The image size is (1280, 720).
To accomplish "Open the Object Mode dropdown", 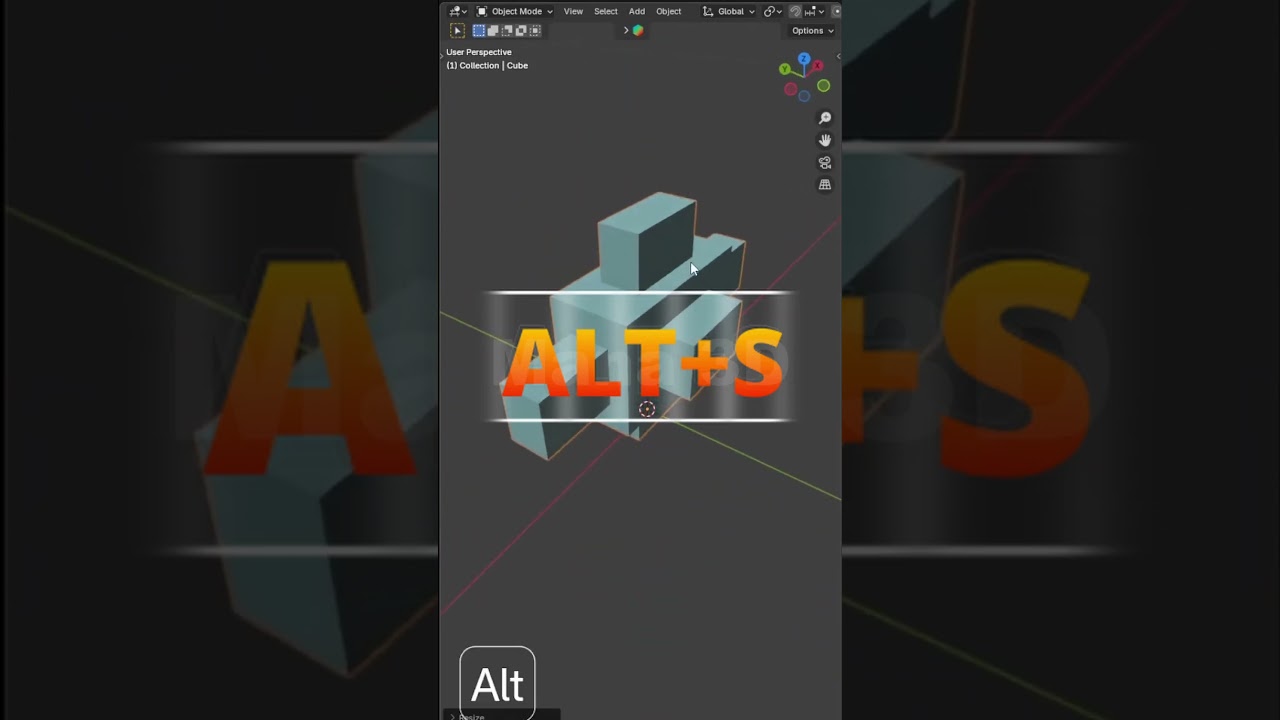I will [x=514, y=12].
